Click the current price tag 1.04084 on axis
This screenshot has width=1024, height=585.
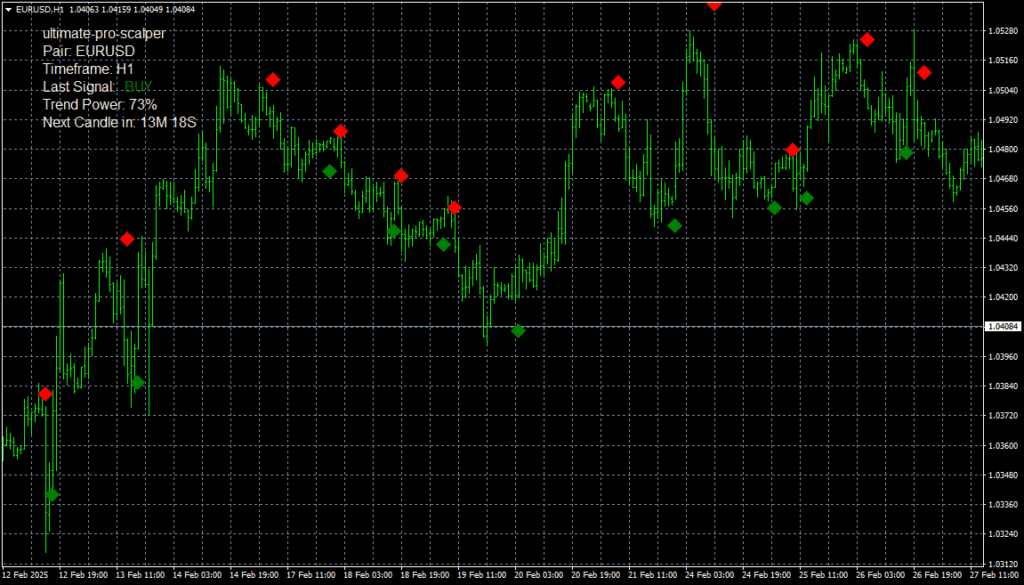pos(1001,326)
